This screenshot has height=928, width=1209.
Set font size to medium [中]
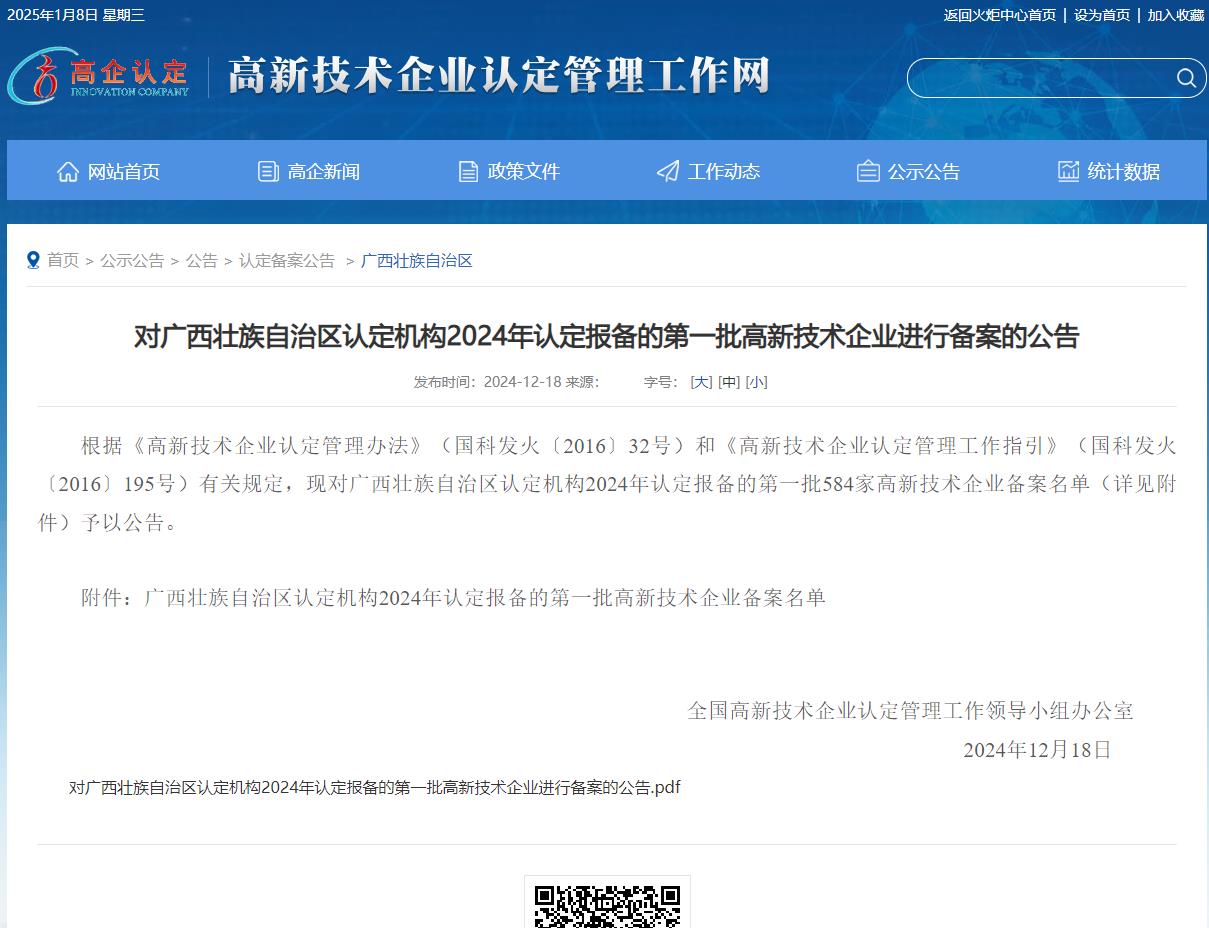tap(729, 382)
